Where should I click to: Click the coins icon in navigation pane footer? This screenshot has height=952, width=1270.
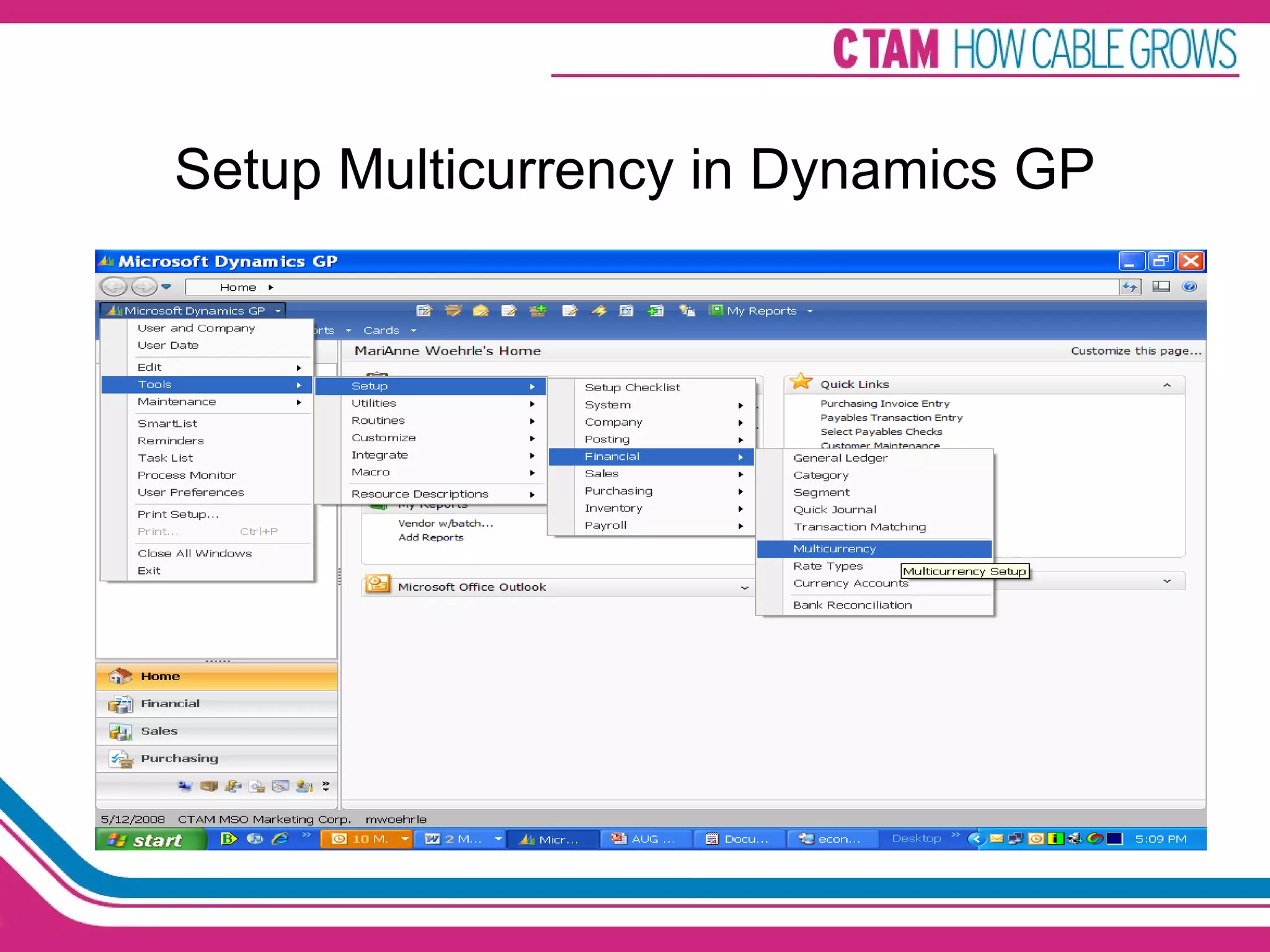233,786
